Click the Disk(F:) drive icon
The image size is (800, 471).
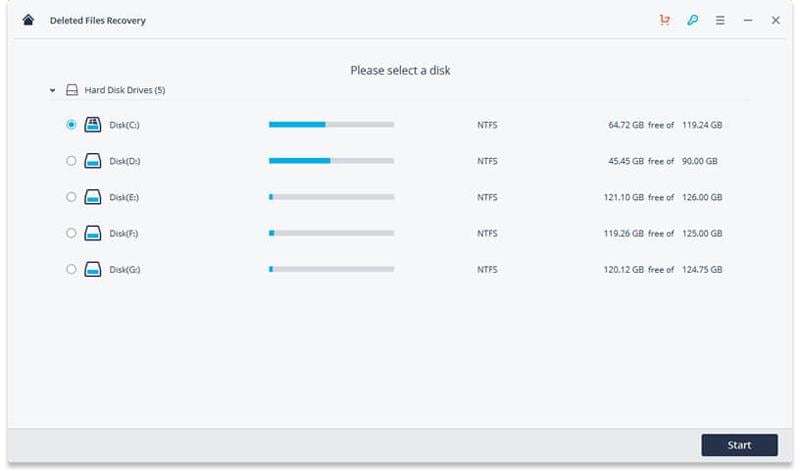click(x=93, y=233)
